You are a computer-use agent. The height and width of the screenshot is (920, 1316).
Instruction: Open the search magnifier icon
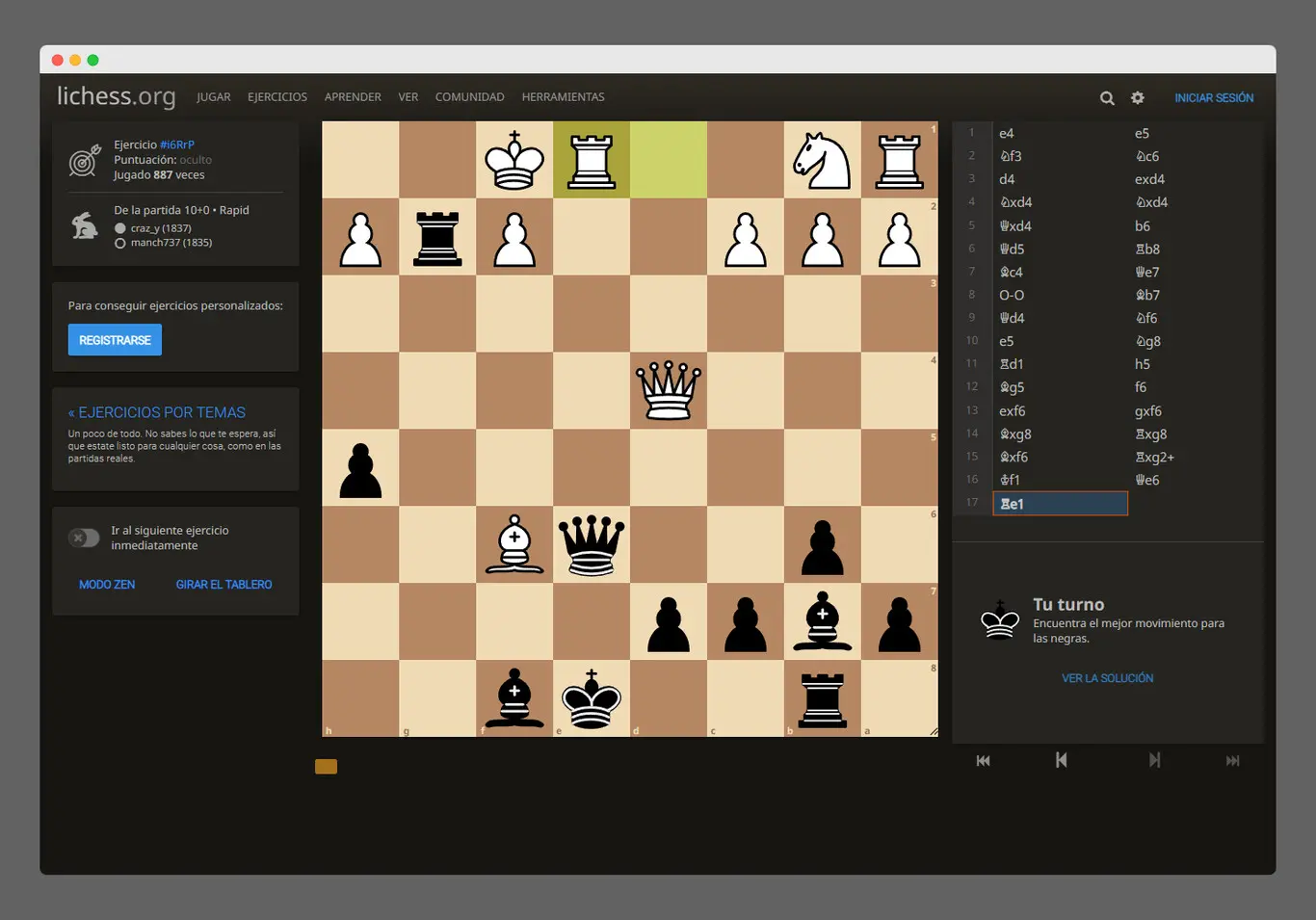pyautogui.click(x=1107, y=98)
